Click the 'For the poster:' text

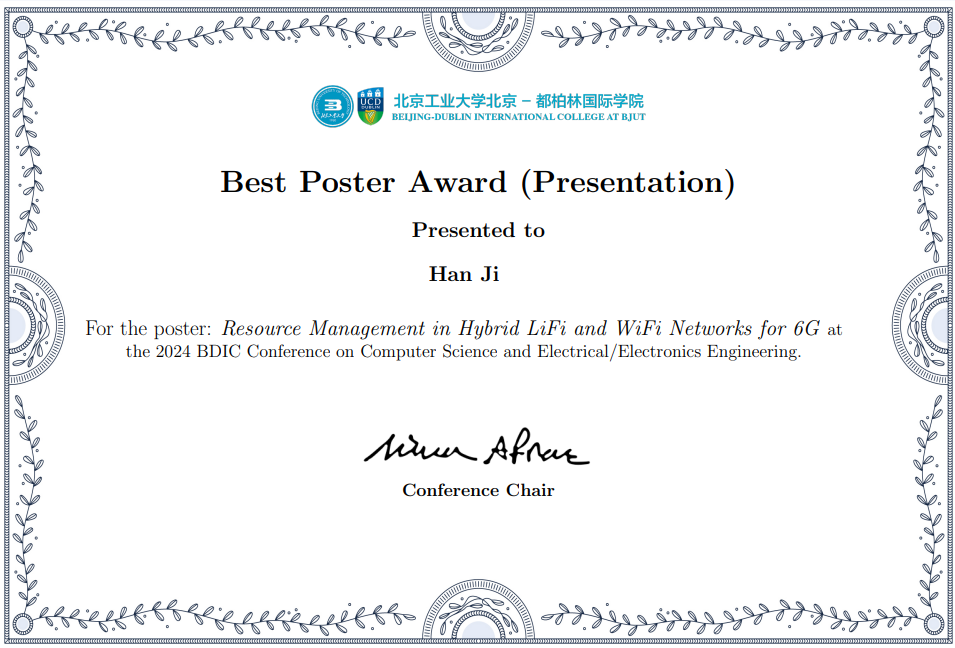point(149,328)
